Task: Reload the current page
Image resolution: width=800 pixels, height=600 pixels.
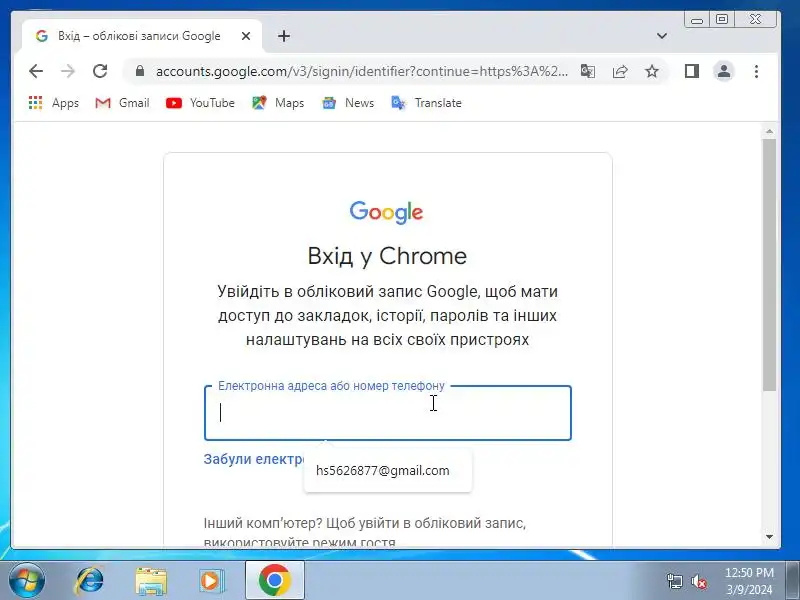Action: (100, 71)
